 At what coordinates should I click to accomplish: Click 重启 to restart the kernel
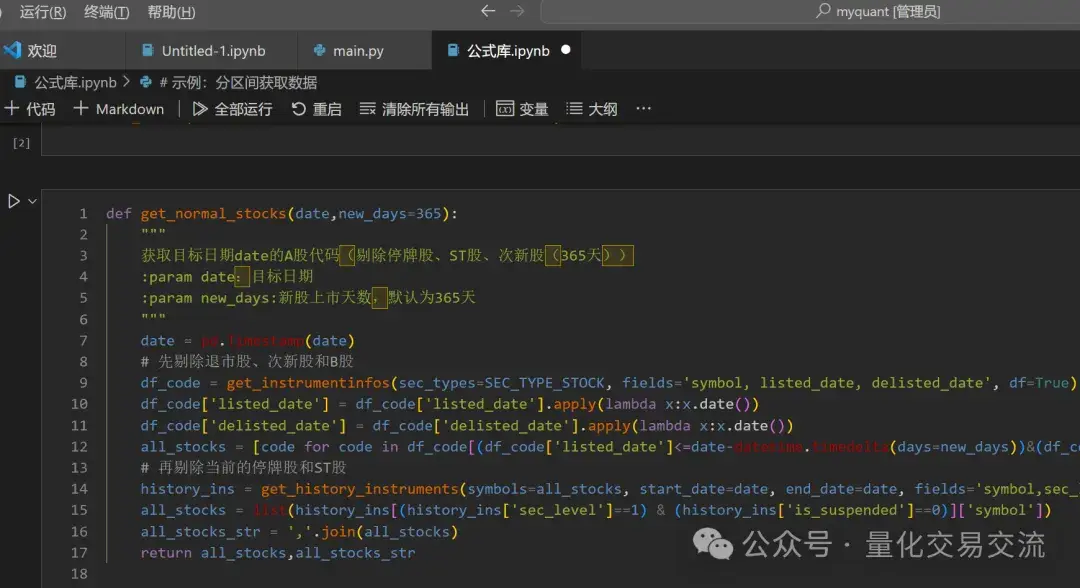coord(316,109)
